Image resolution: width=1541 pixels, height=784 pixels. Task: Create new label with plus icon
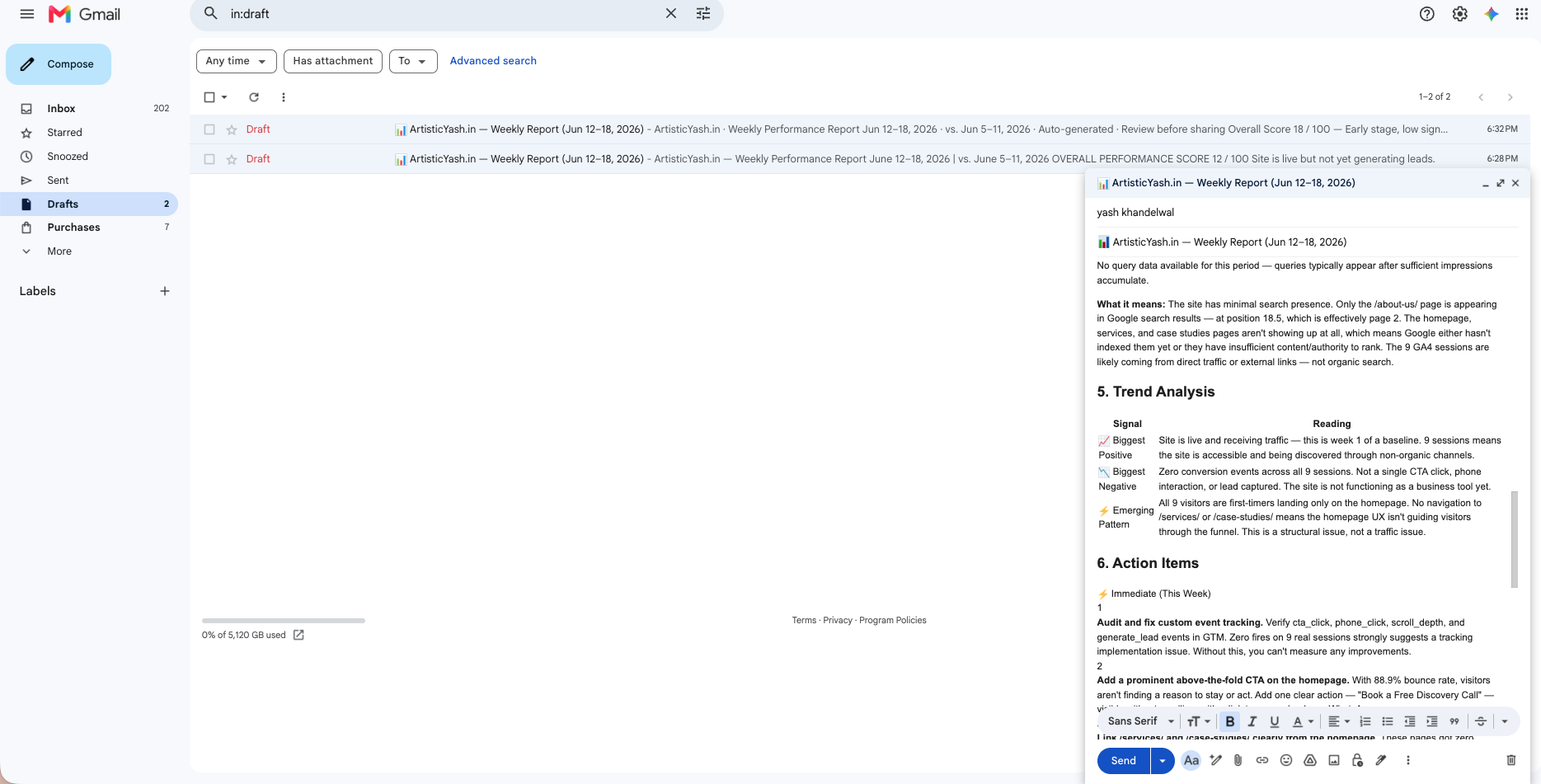[x=165, y=291]
